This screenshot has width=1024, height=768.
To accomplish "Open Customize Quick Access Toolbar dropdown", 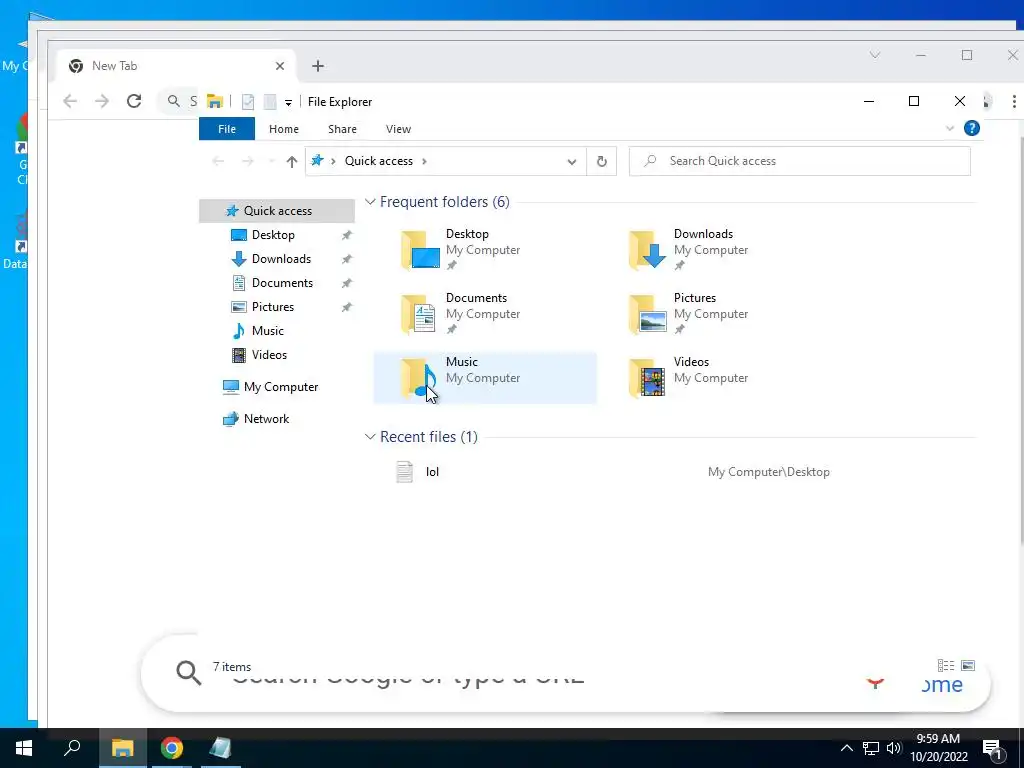I will click(x=288, y=103).
